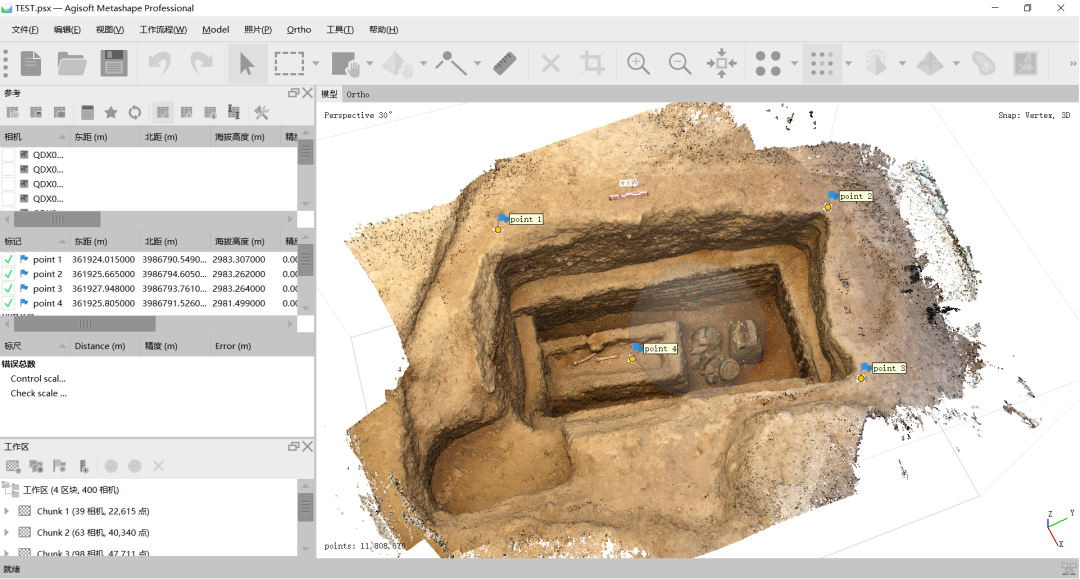This screenshot has width=1080, height=579.
Task: Open the Model menu
Action: tap(216, 30)
